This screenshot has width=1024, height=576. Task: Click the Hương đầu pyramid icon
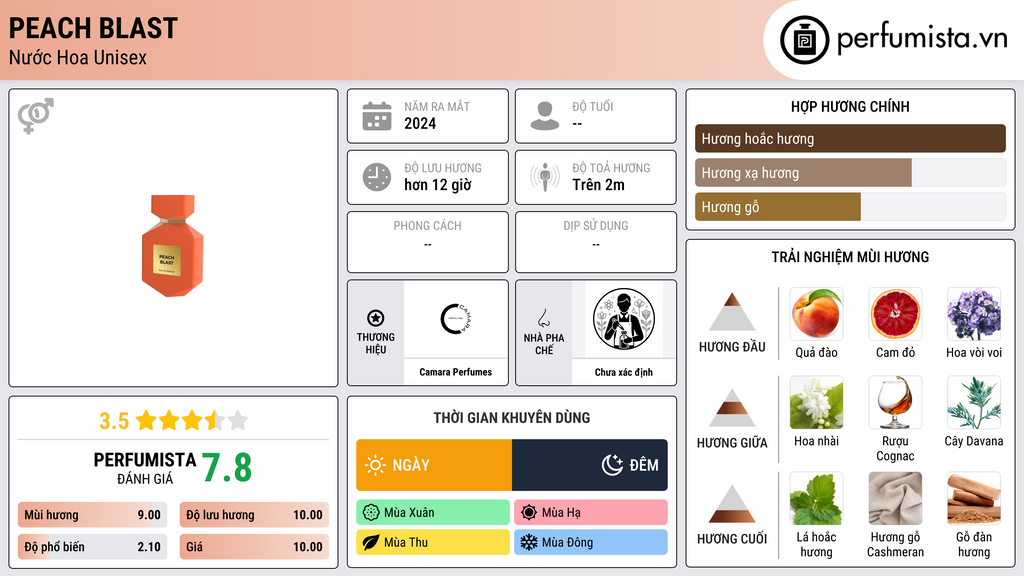732,312
